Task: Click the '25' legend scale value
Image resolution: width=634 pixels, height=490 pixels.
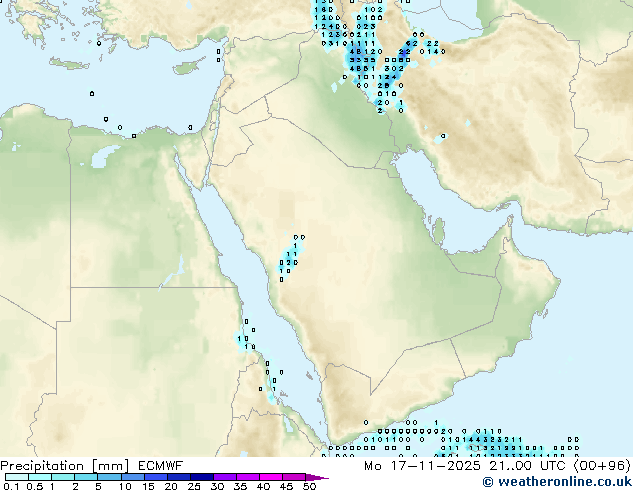Action: [194, 486]
